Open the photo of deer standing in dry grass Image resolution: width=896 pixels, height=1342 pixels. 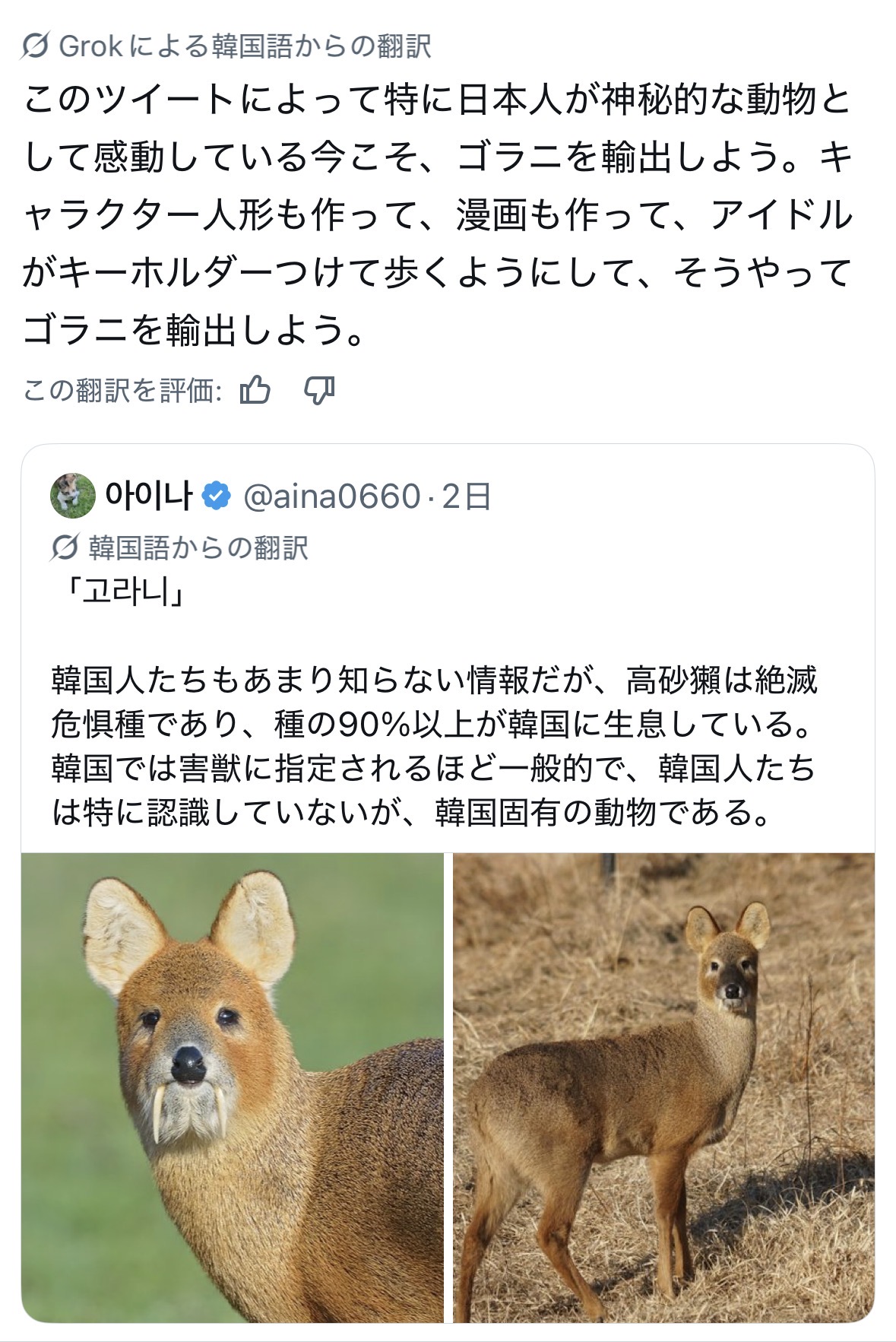[x=663, y=1087]
